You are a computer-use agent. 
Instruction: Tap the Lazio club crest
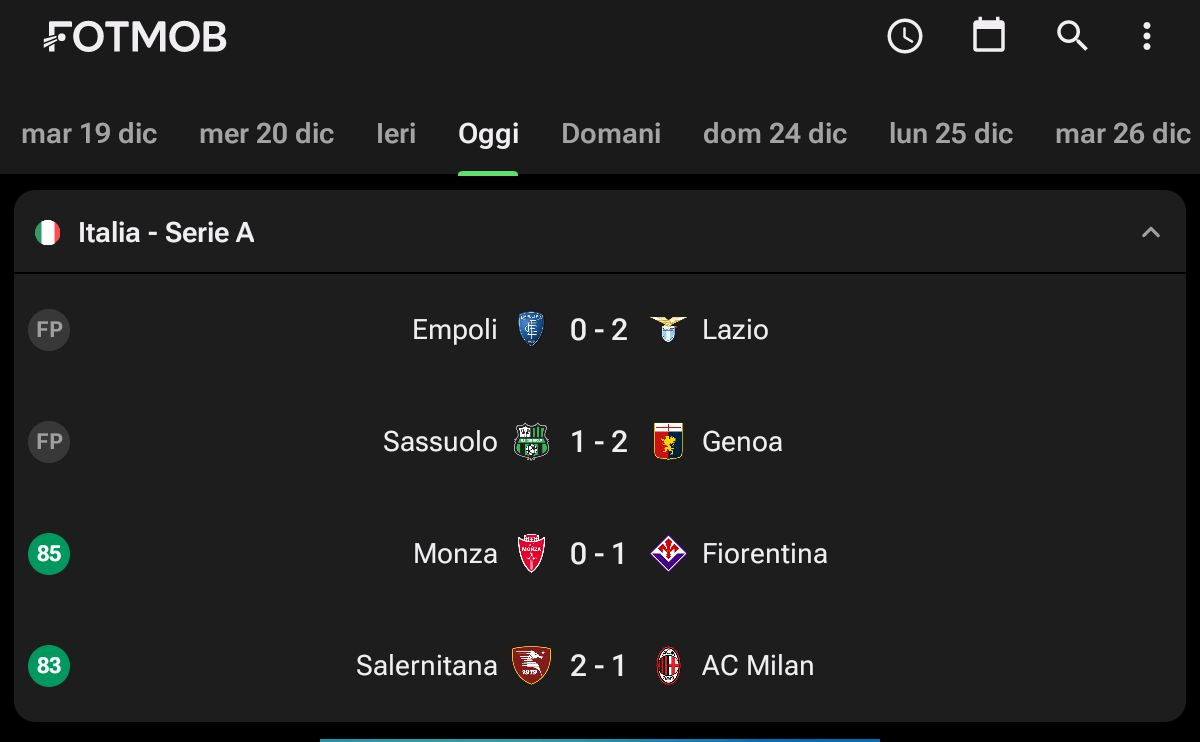668,329
